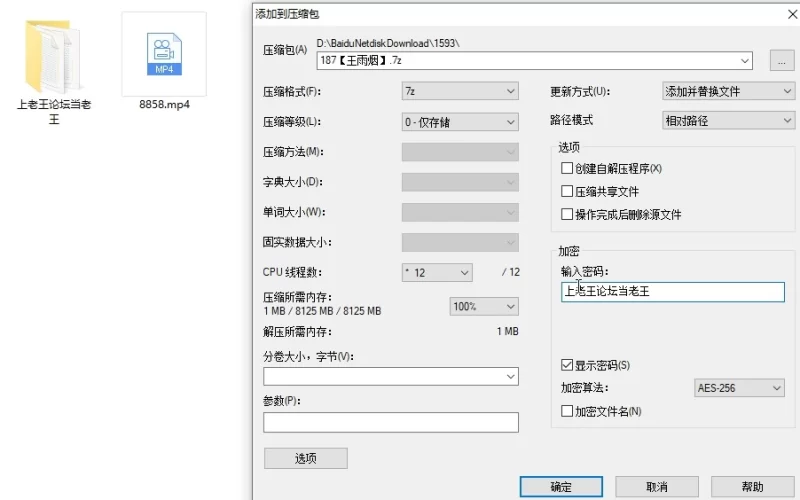The width and height of the screenshot is (800, 500).
Task: Select the 8858.mp4 video file icon
Action: [164, 54]
